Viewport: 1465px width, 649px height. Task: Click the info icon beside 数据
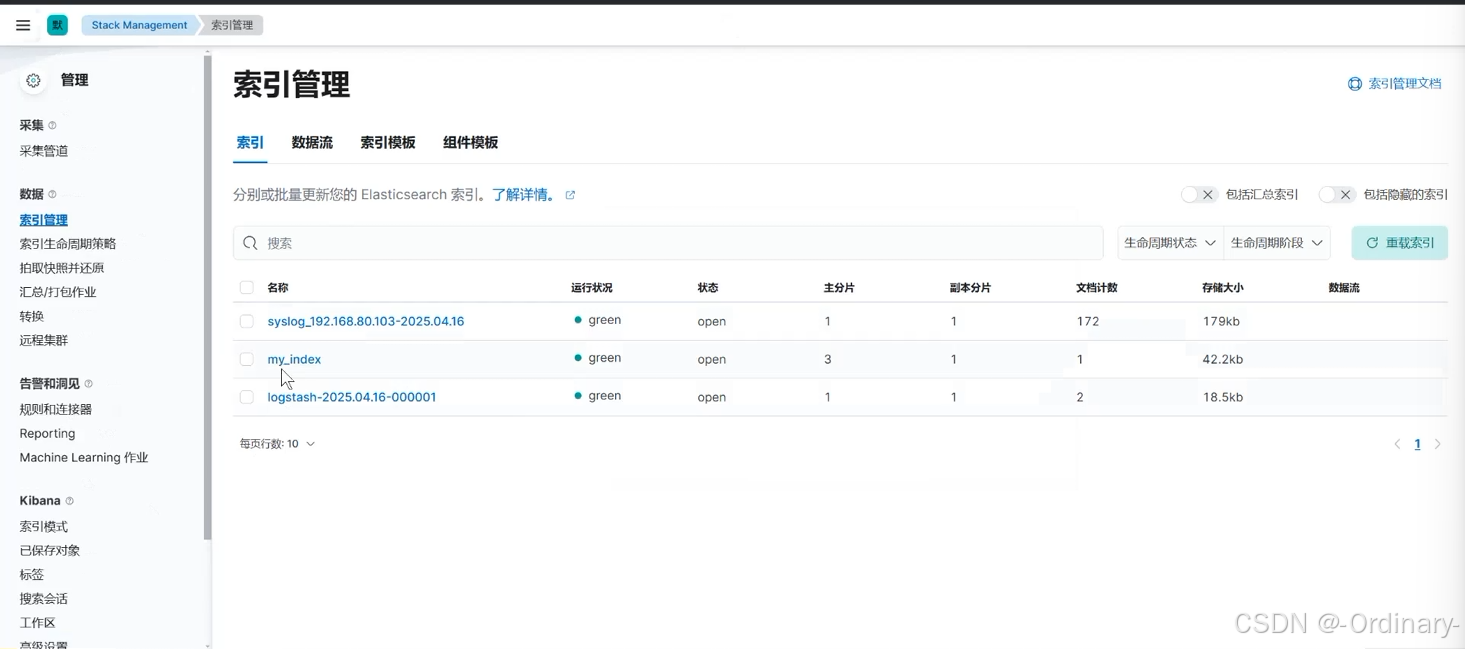coord(52,194)
